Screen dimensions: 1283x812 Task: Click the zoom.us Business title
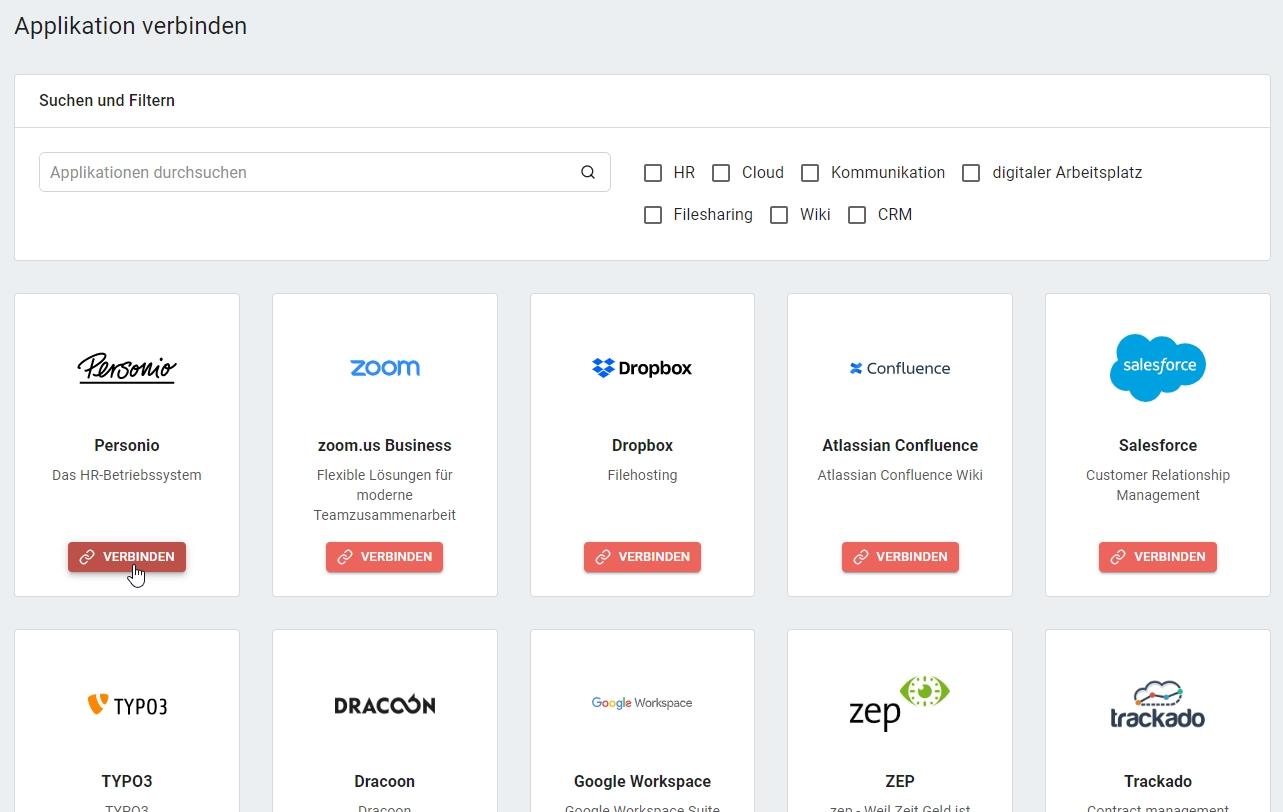(385, 445)
